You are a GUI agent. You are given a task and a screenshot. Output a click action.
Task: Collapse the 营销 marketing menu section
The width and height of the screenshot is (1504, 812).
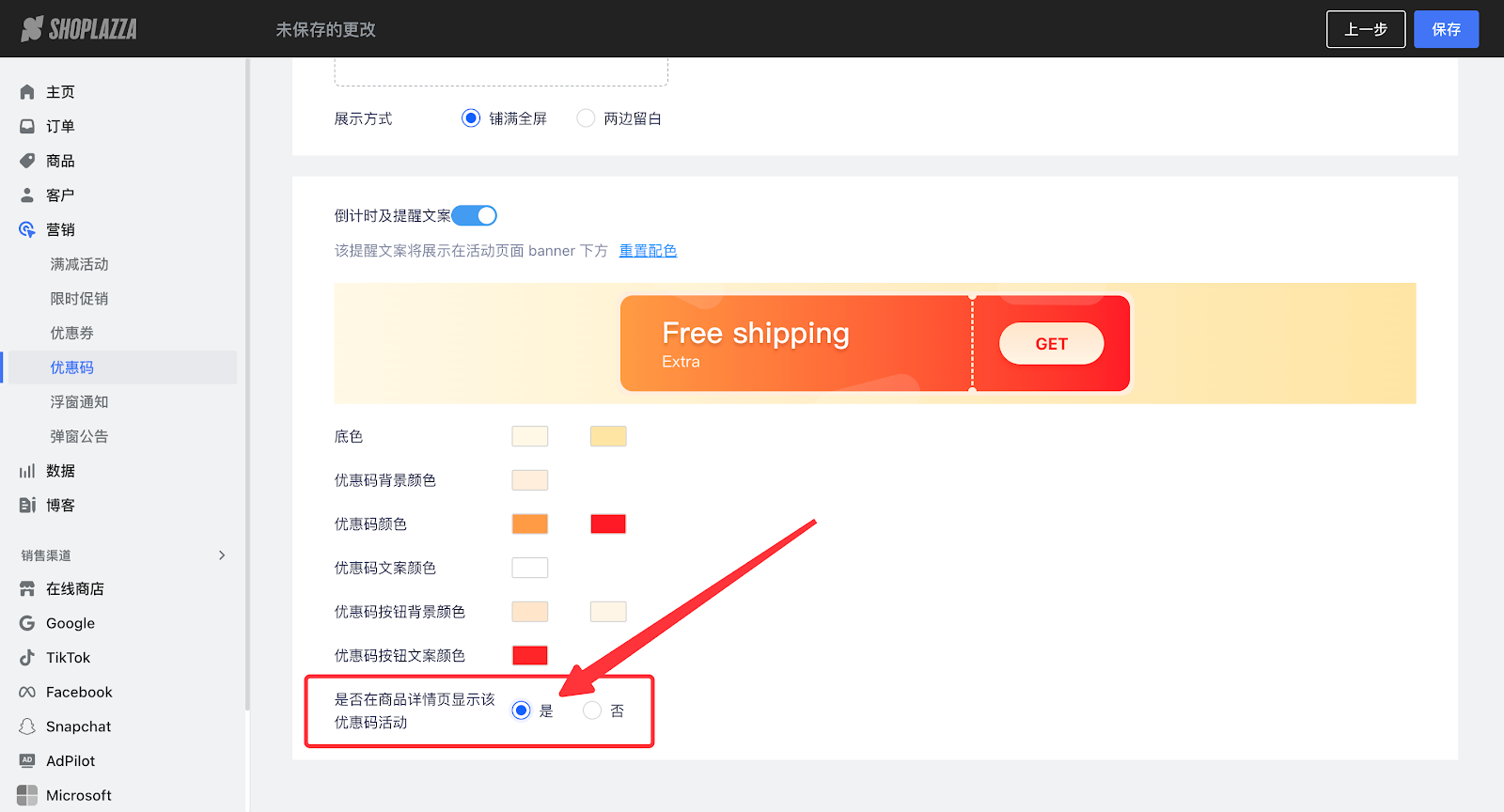(x=60, y=230)
